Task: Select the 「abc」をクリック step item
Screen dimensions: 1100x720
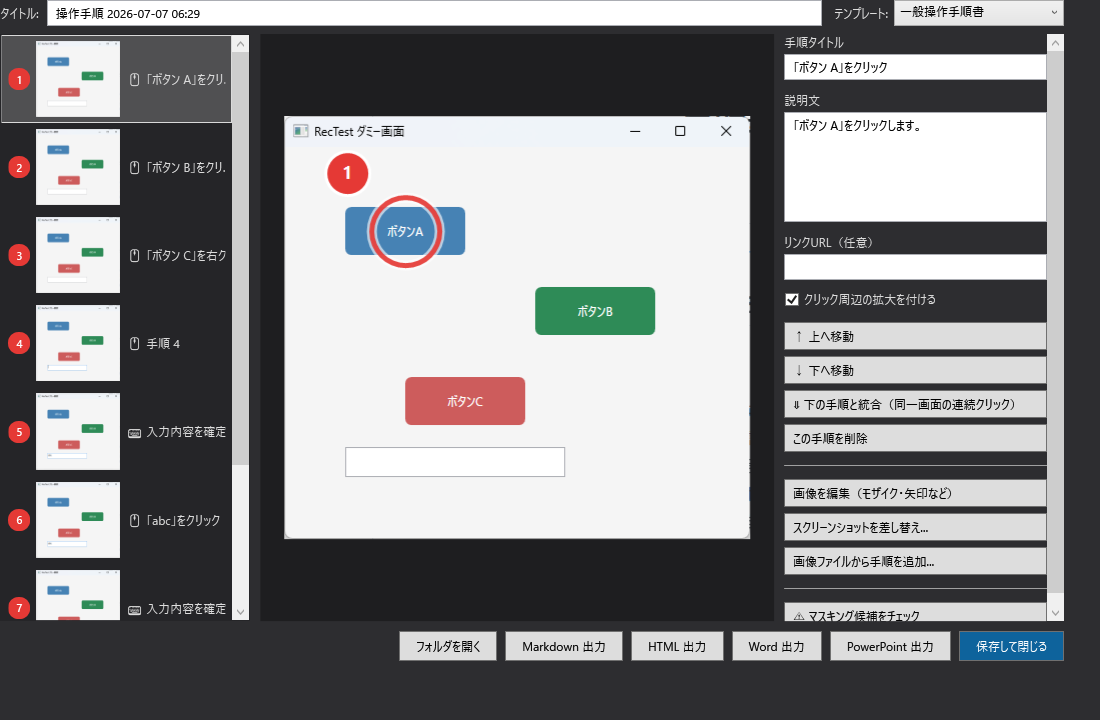Action: click(116, 520)
